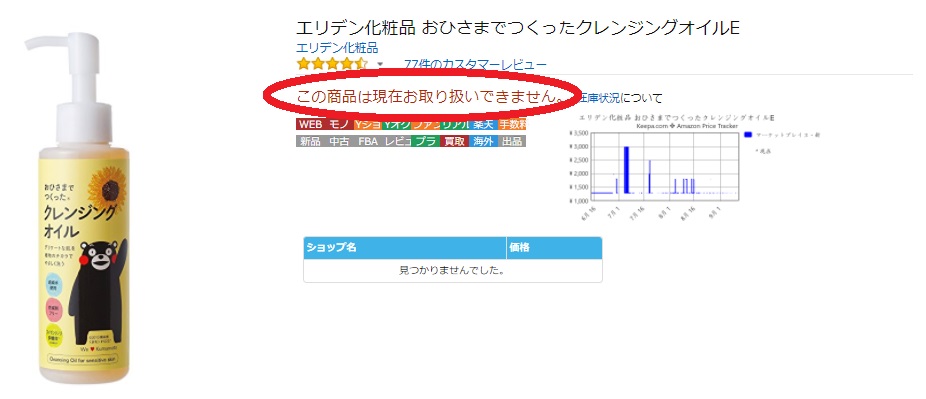Open the orange Yショ search button
This screenshot has height=399, width=926.
(368, 125)
